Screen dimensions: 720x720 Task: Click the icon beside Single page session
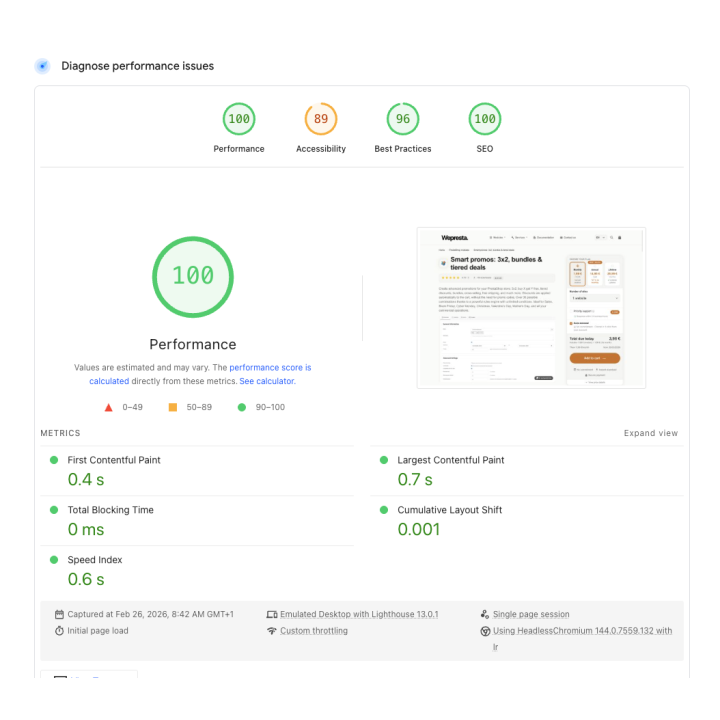[485, 614]
